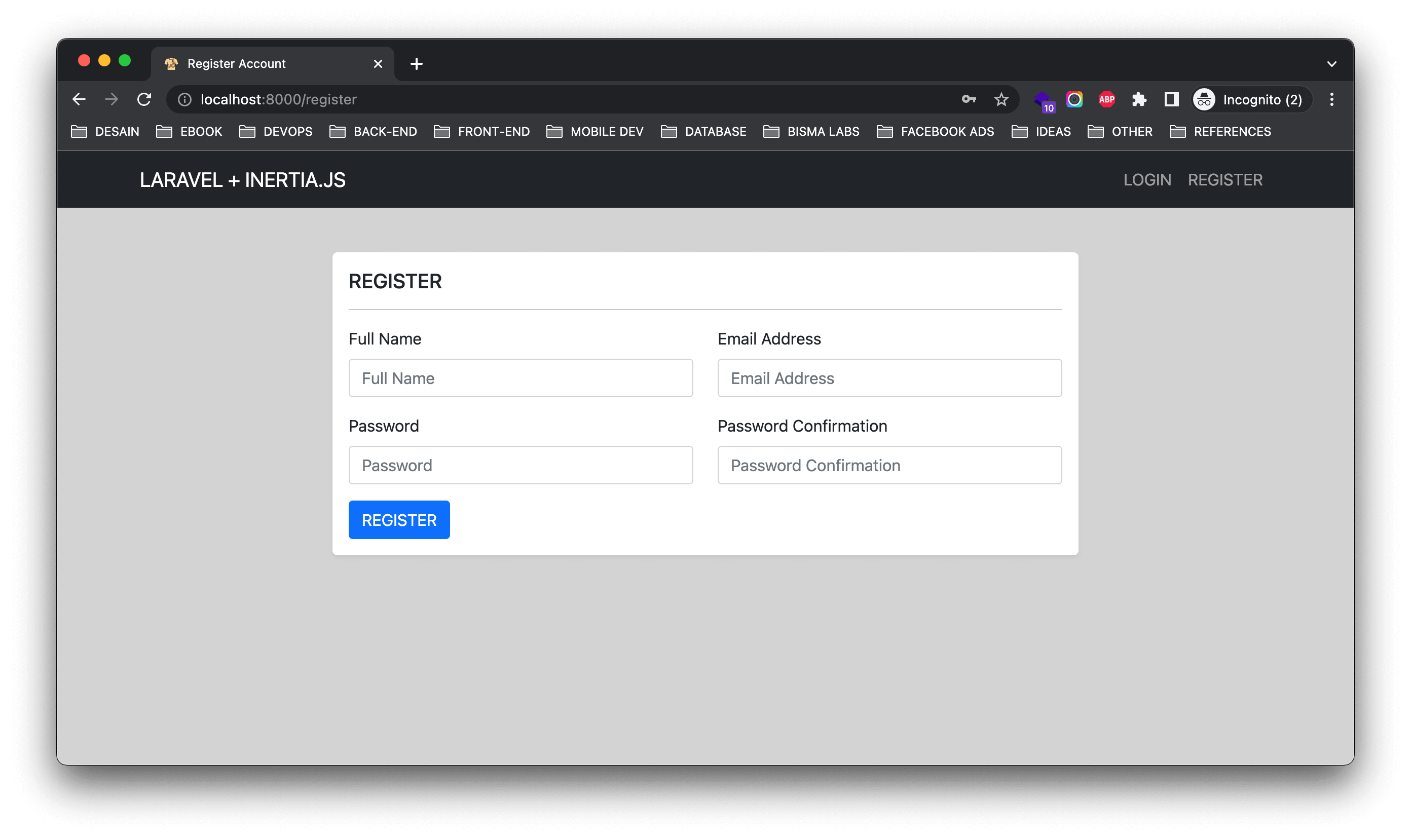The image size is (1411, 840).
Task: Open a new browser tab
Action: click(416, 64)
